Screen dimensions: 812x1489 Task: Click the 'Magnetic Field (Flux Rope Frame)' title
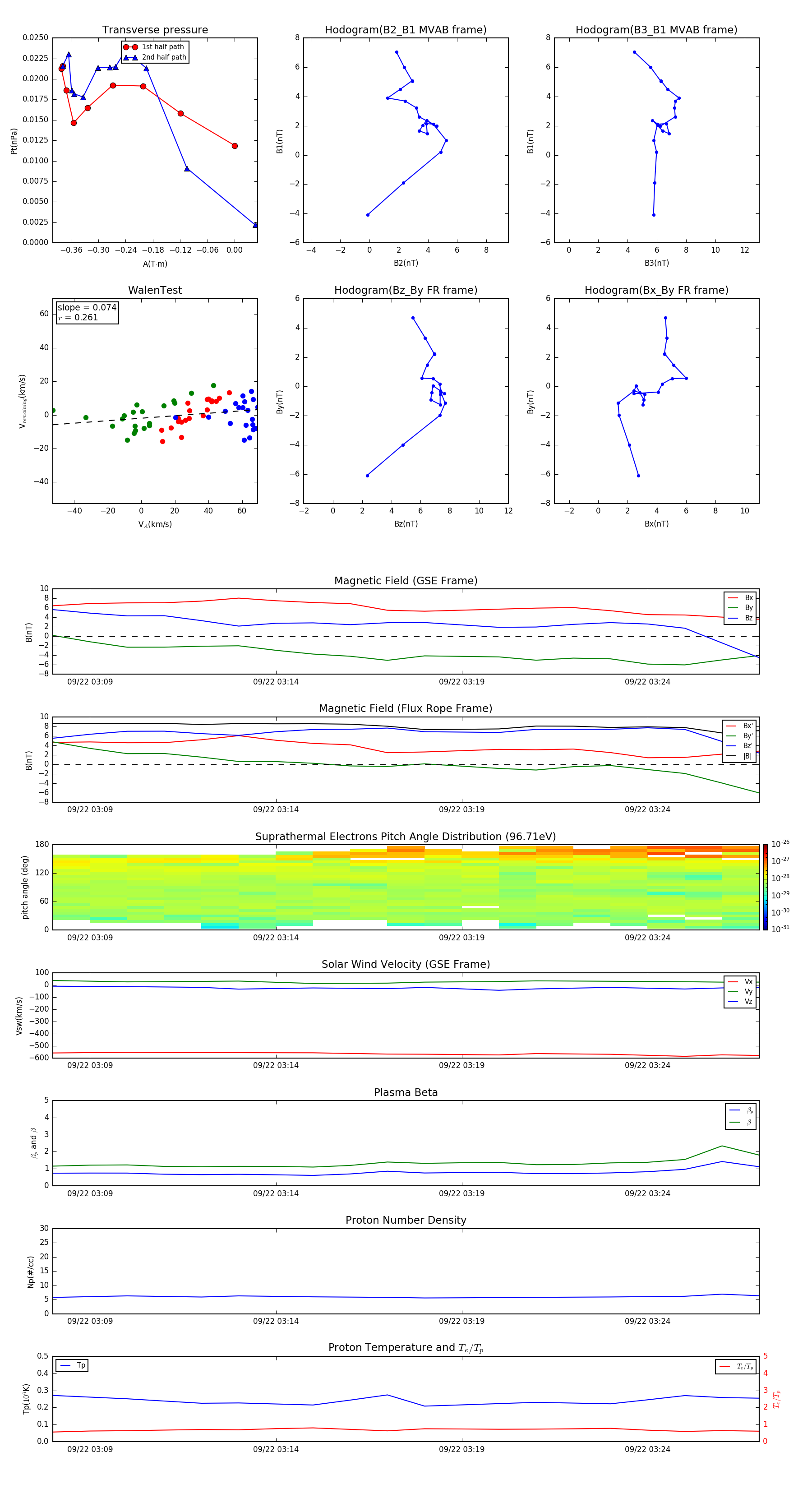[x=406, y=708]
